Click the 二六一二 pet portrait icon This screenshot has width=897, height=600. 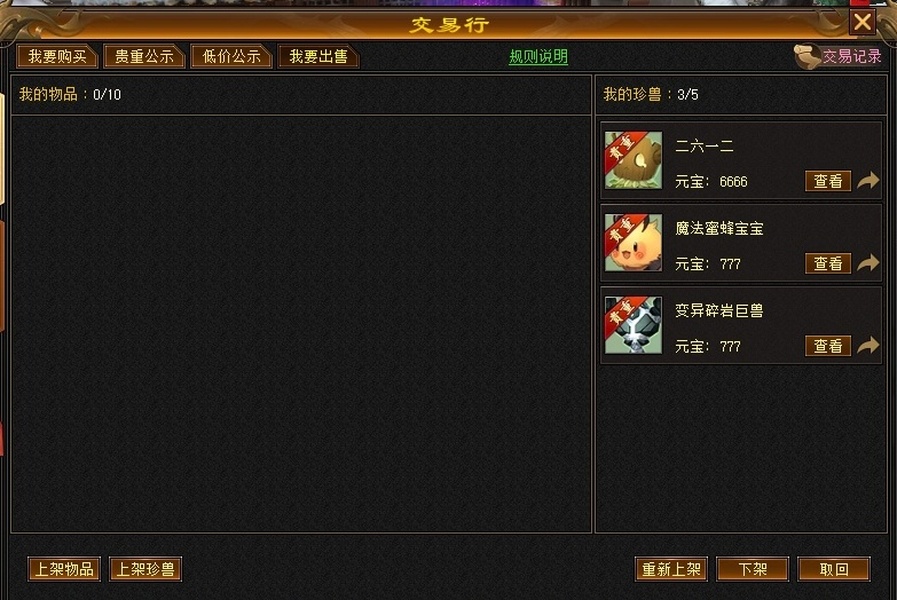pos(633,160)
